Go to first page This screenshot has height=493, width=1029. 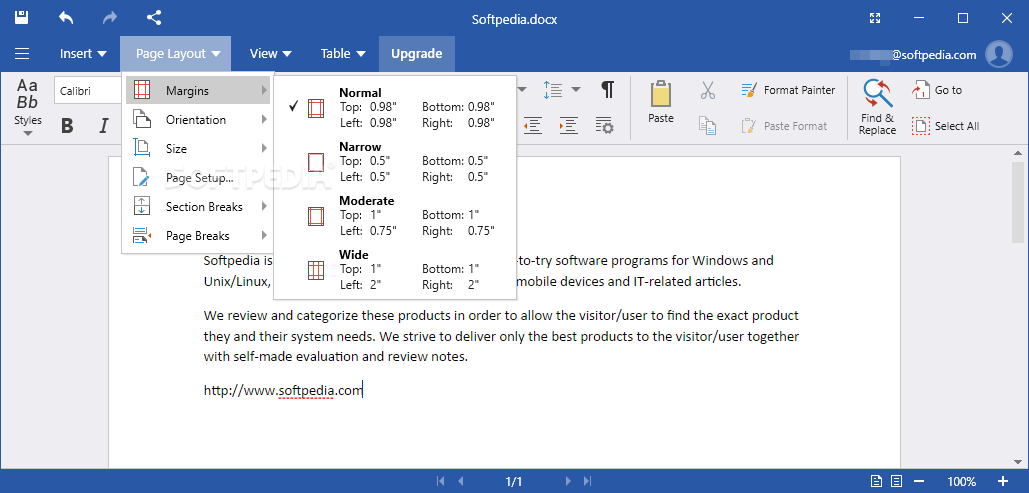tap(440, 481)
